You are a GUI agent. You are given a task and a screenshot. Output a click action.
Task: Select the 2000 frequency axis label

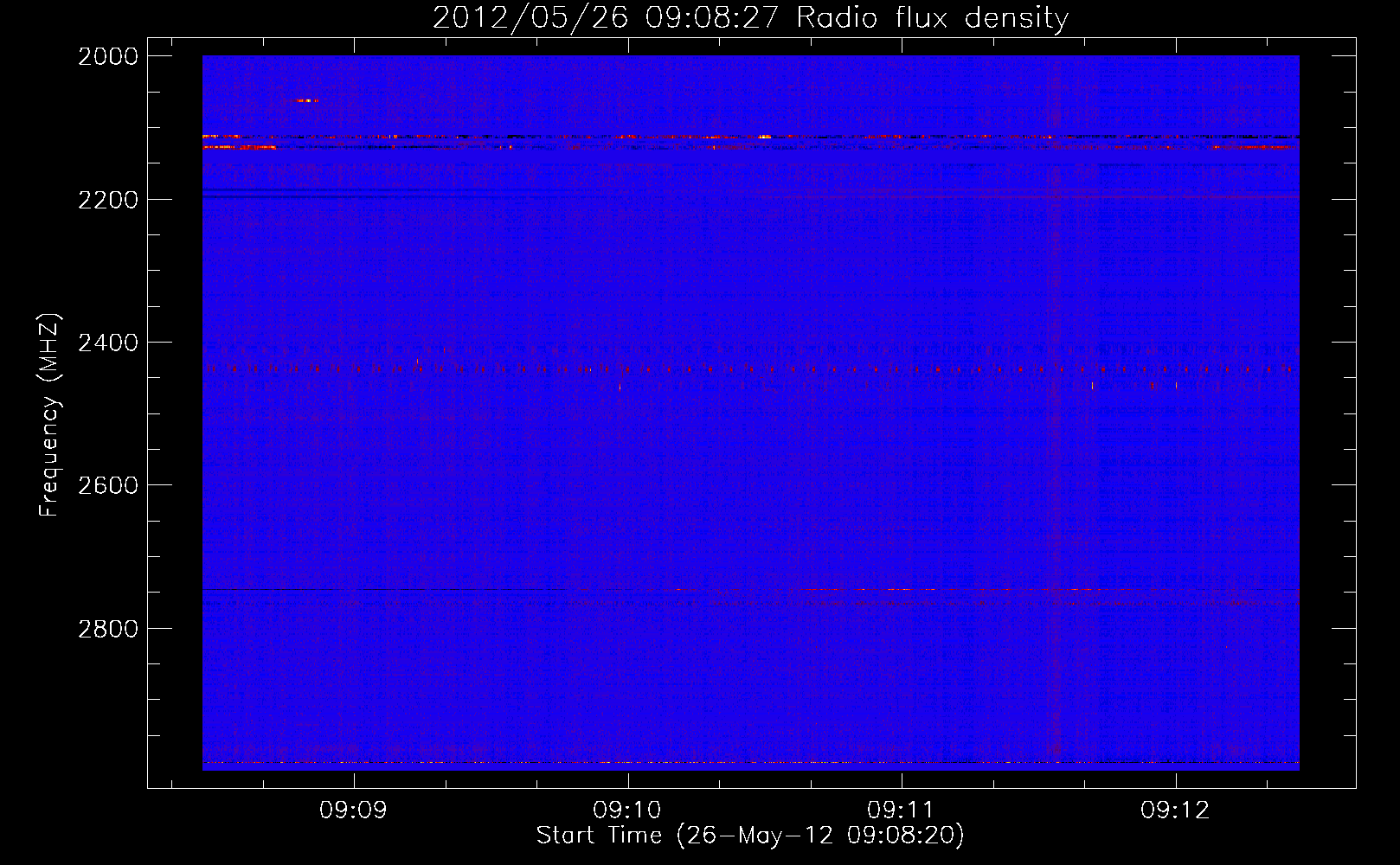pyautogui.click(x=108, y=56)
